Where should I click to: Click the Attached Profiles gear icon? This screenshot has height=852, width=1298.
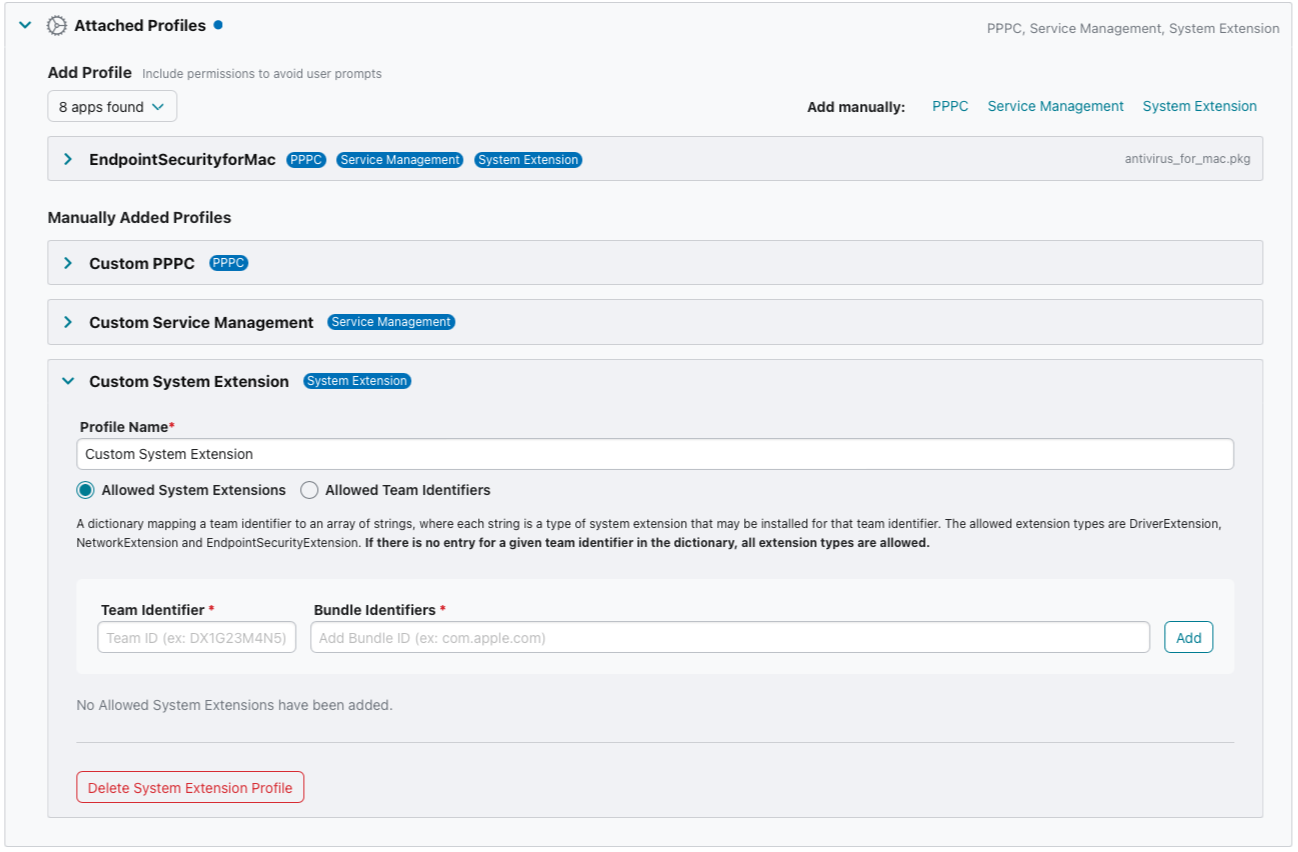click(57, 26)
